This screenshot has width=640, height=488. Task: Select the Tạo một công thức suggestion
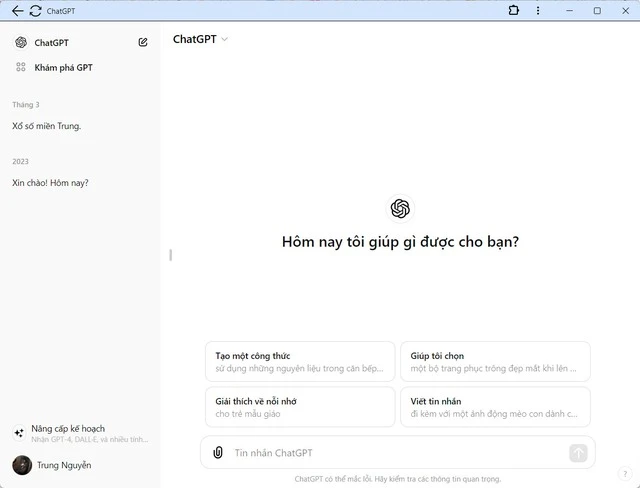click(x=300, y=362)
